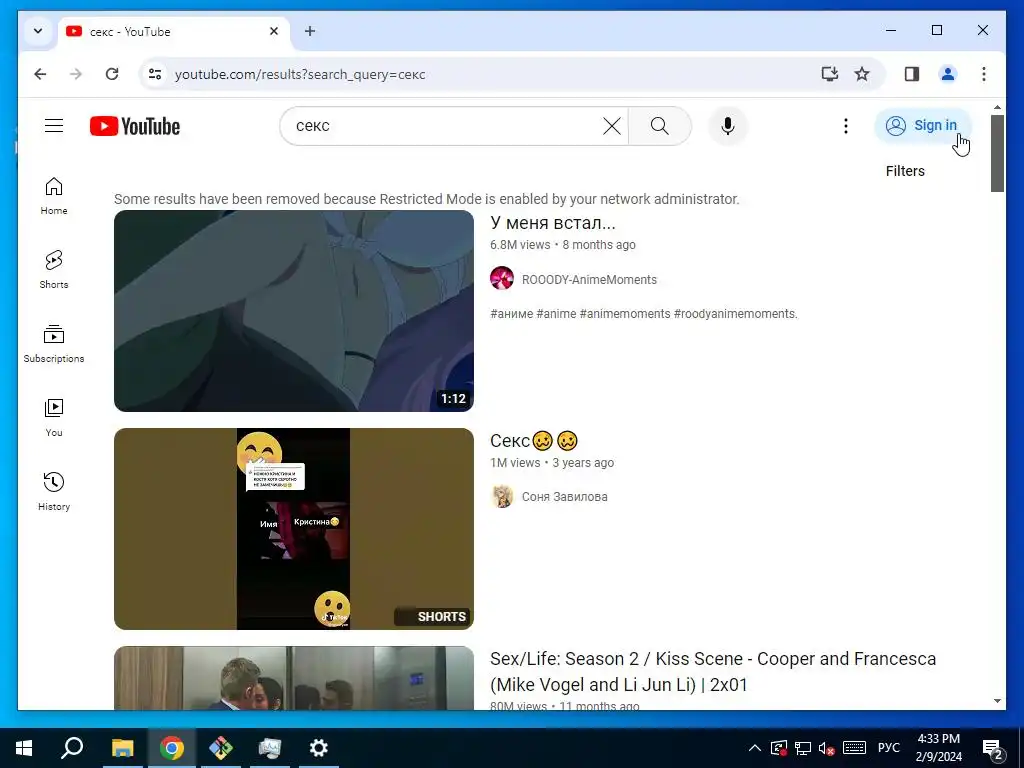Start voice search with microphone

coord(728,126)
